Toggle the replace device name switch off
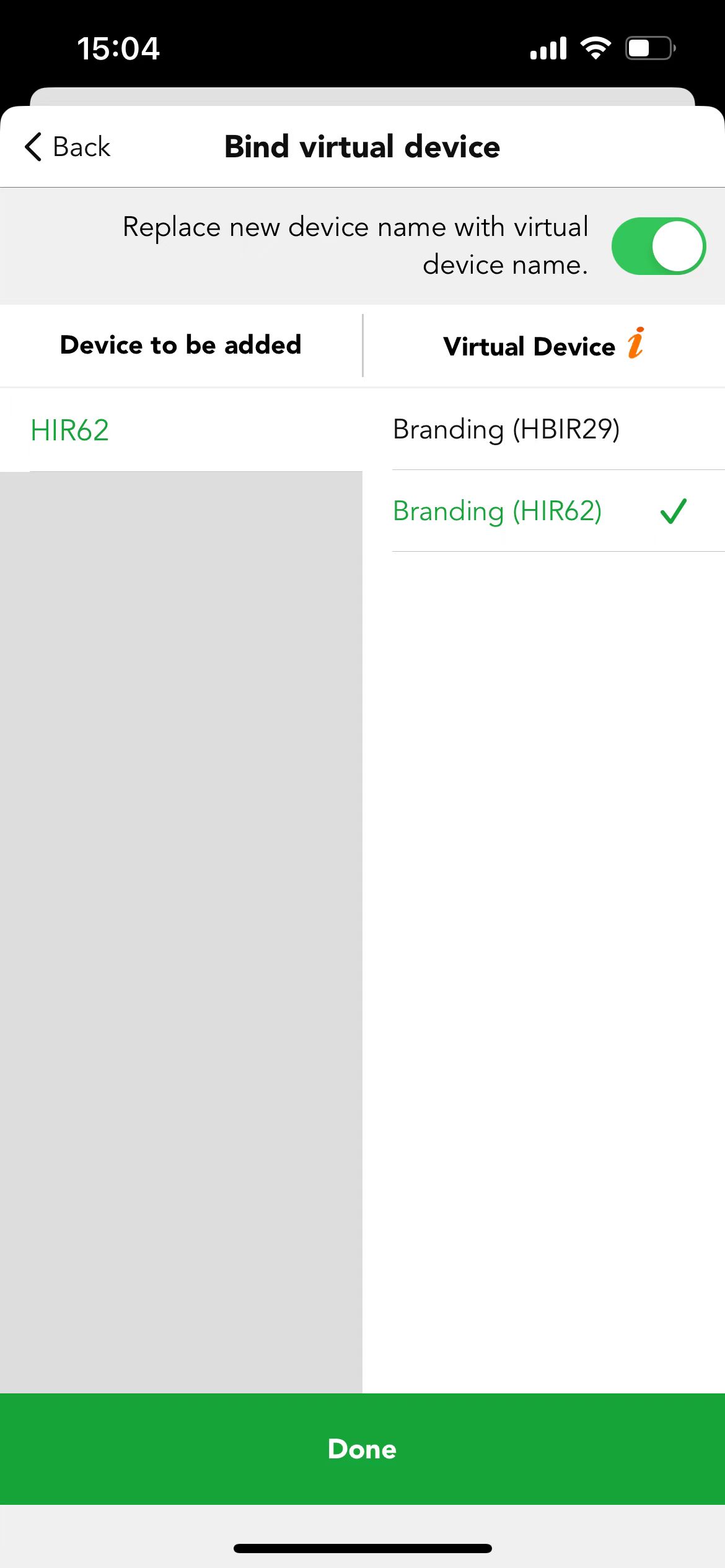Image resolution: width=725 pixels, height=1568 pixels. [x=658, y=246]
